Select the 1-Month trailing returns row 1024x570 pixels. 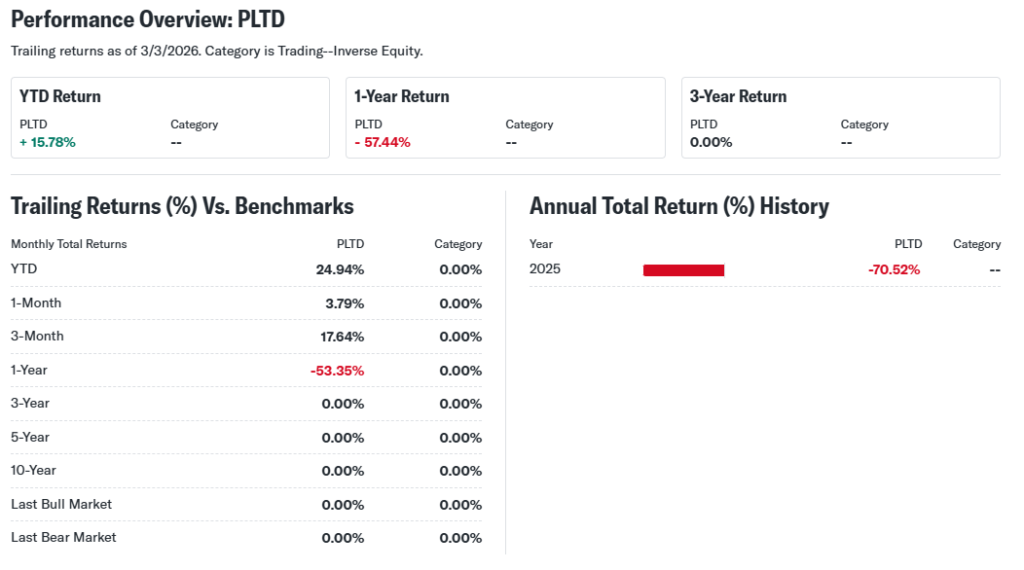pos(245,303)
